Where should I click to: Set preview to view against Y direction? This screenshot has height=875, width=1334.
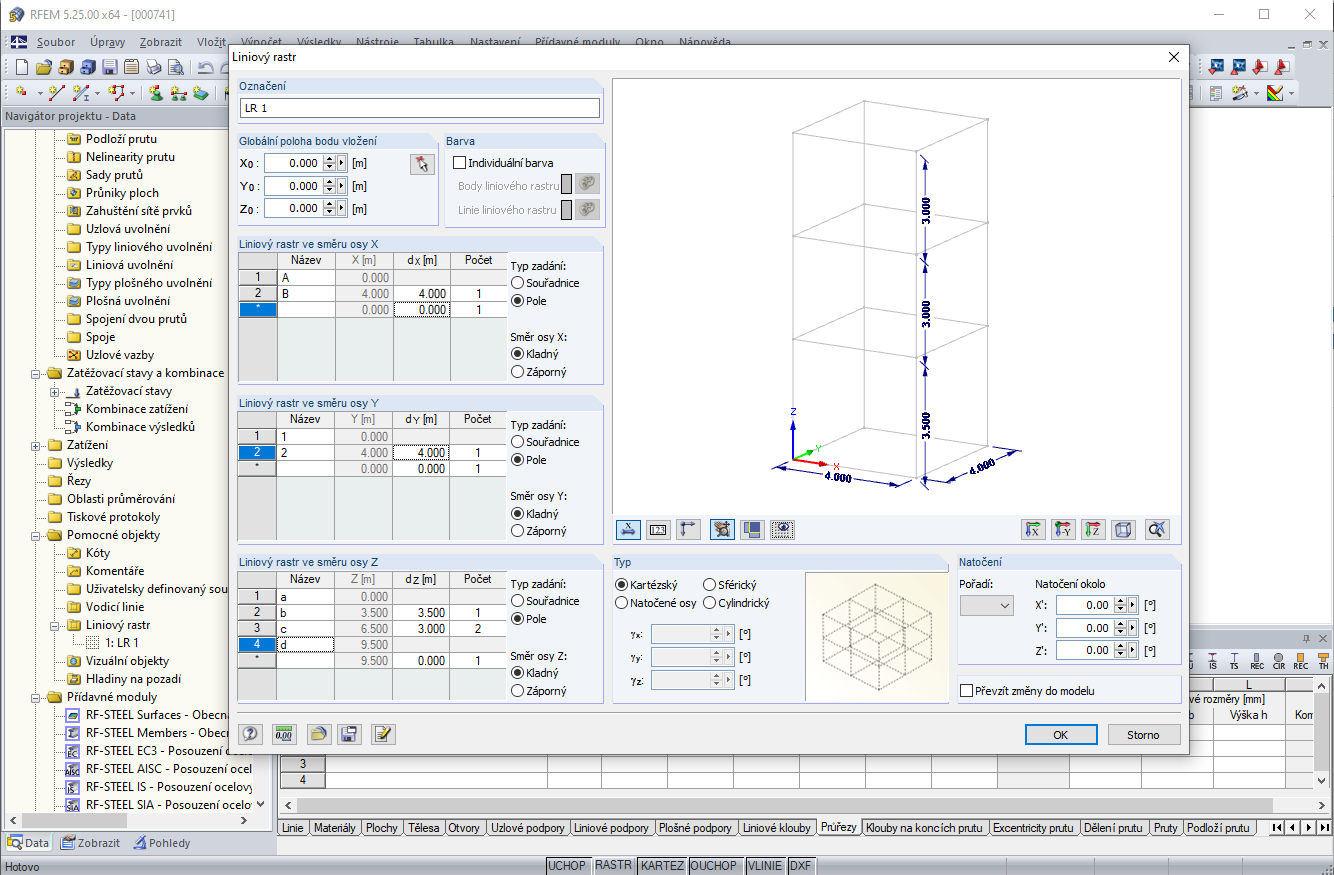tap(1064, 529)
